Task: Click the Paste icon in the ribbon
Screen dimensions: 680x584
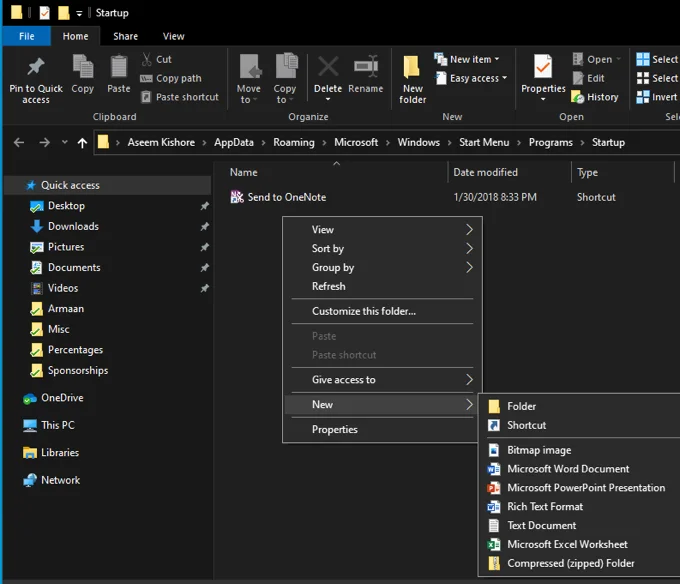Action: tap(118, 67)
